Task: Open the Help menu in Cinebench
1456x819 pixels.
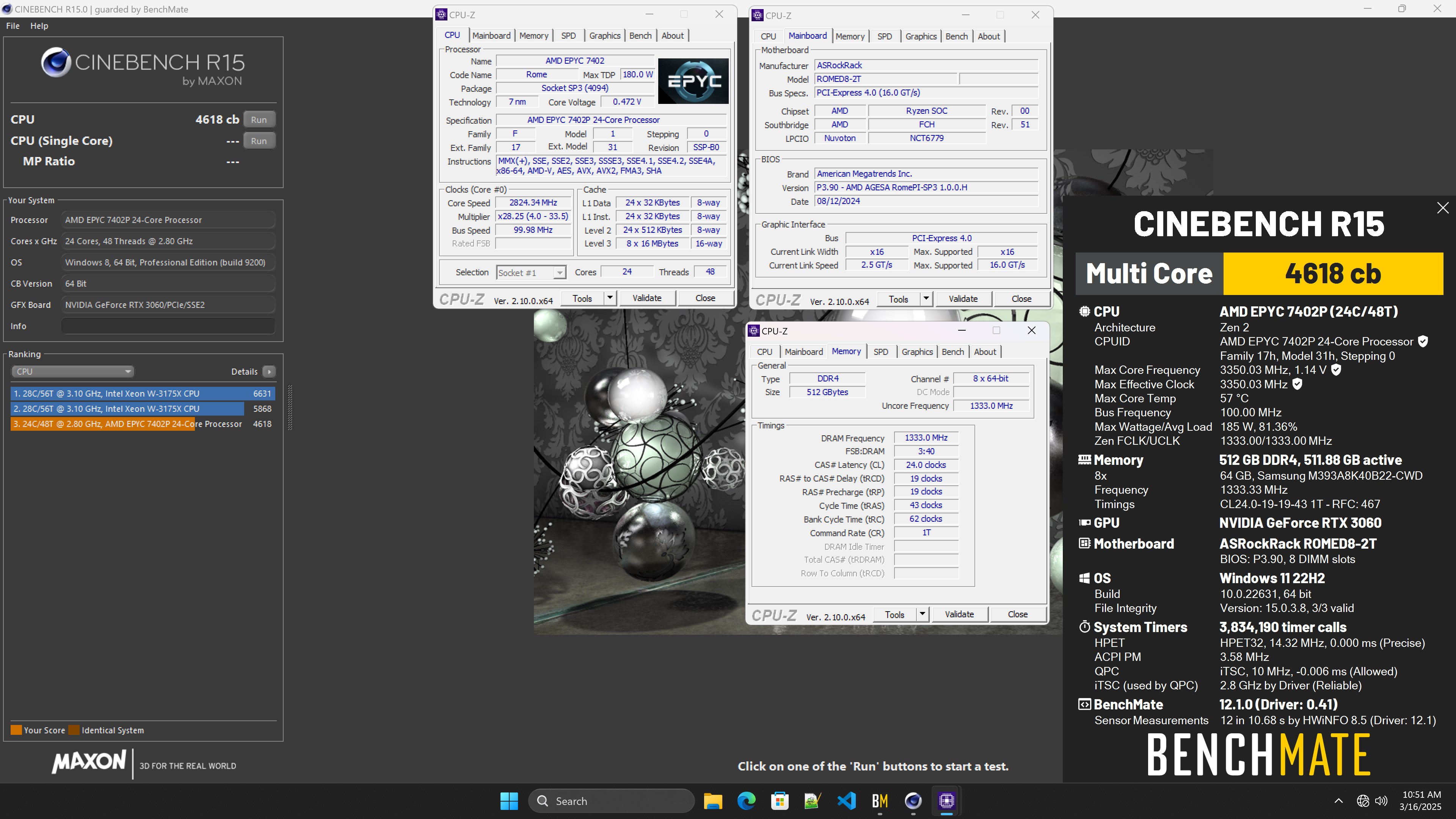Action: click(x=39, y=25)
